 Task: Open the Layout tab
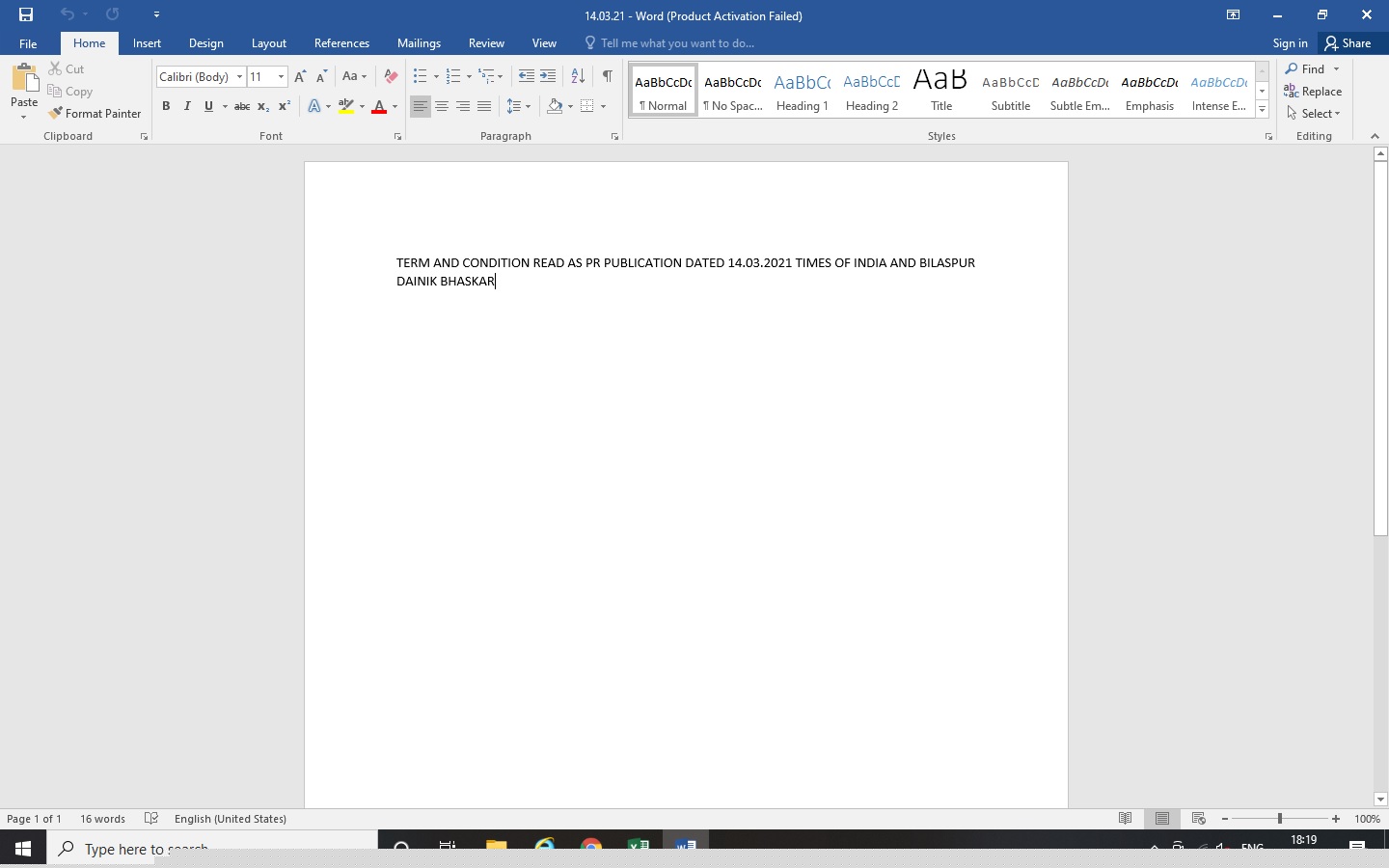click(x=269, y=43)
